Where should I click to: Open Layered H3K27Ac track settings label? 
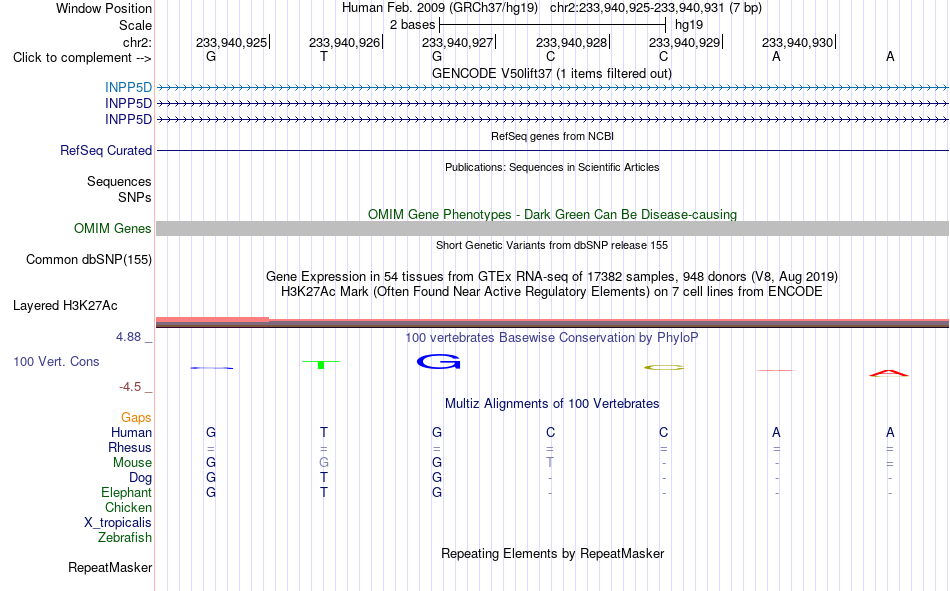pos(65,306)
